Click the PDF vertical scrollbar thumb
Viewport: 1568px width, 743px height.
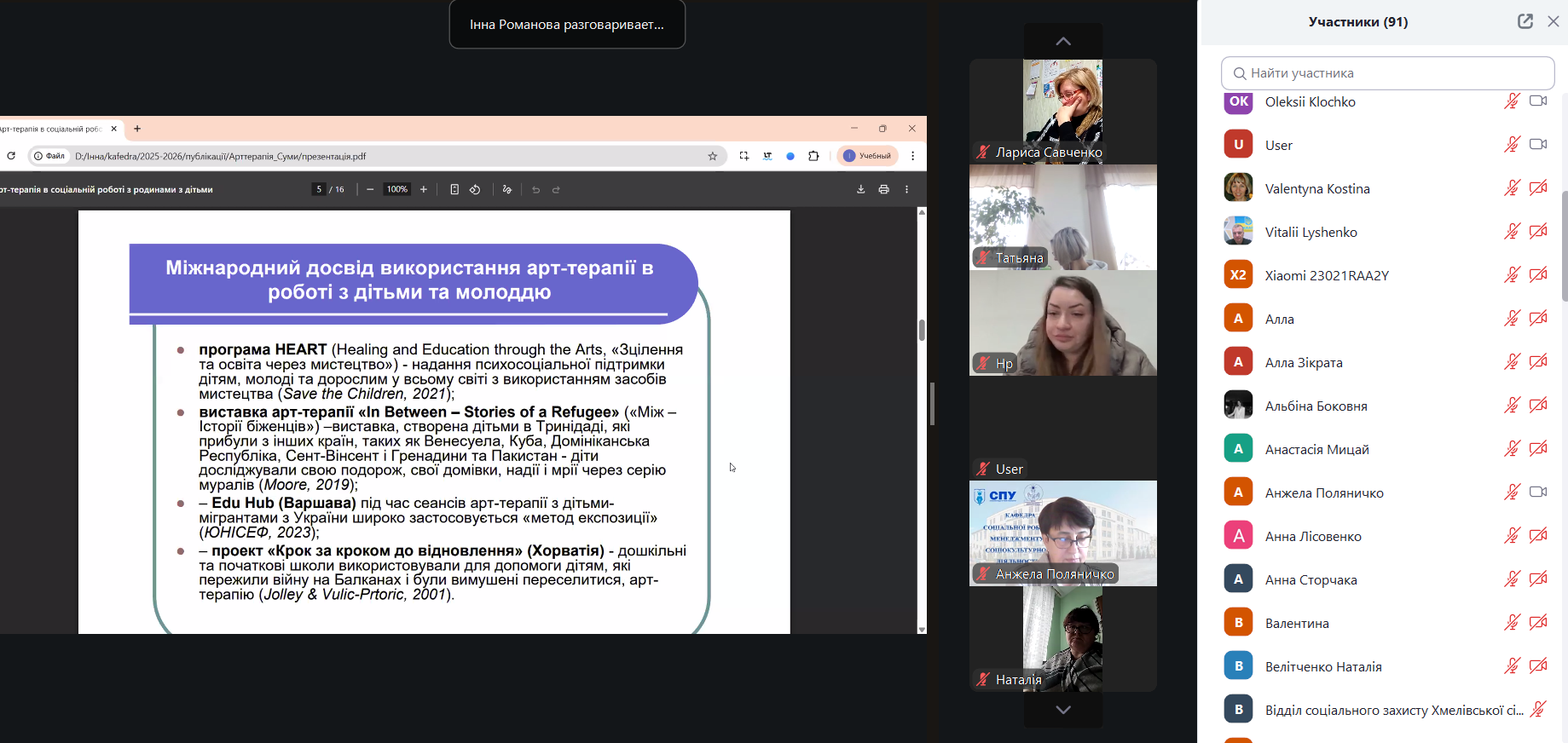(x=922, y=330)
